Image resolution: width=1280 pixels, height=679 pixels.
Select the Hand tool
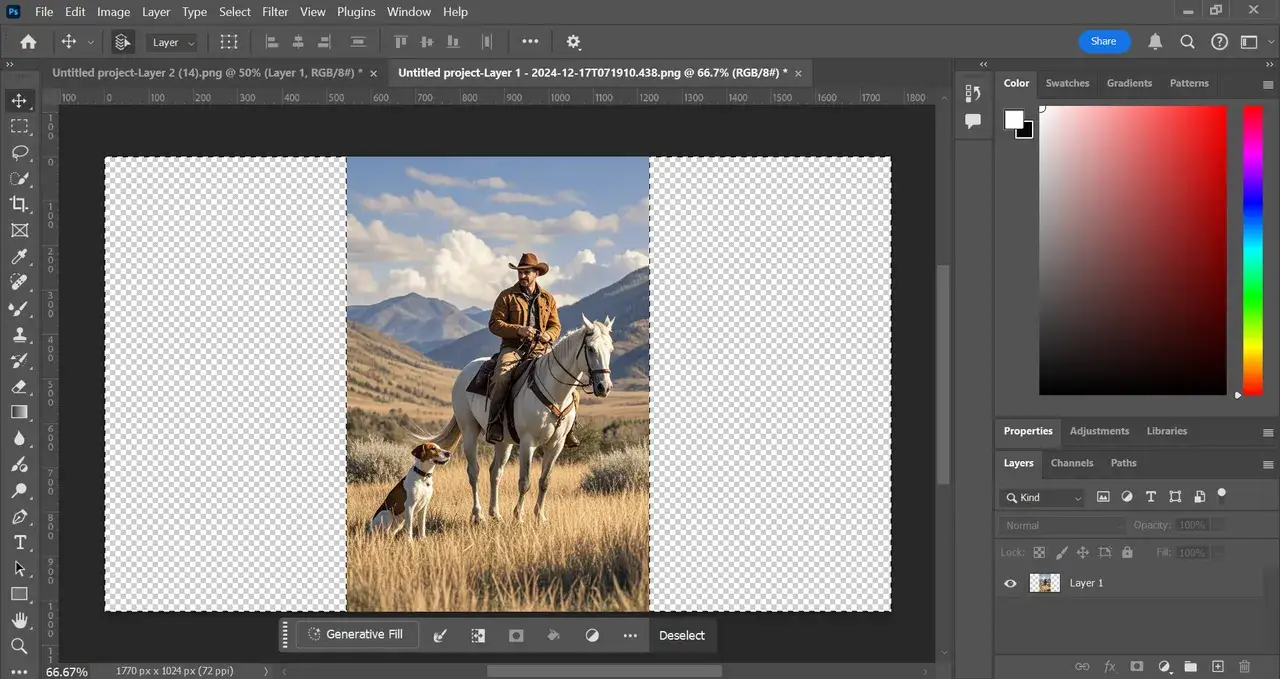point(19,620)
